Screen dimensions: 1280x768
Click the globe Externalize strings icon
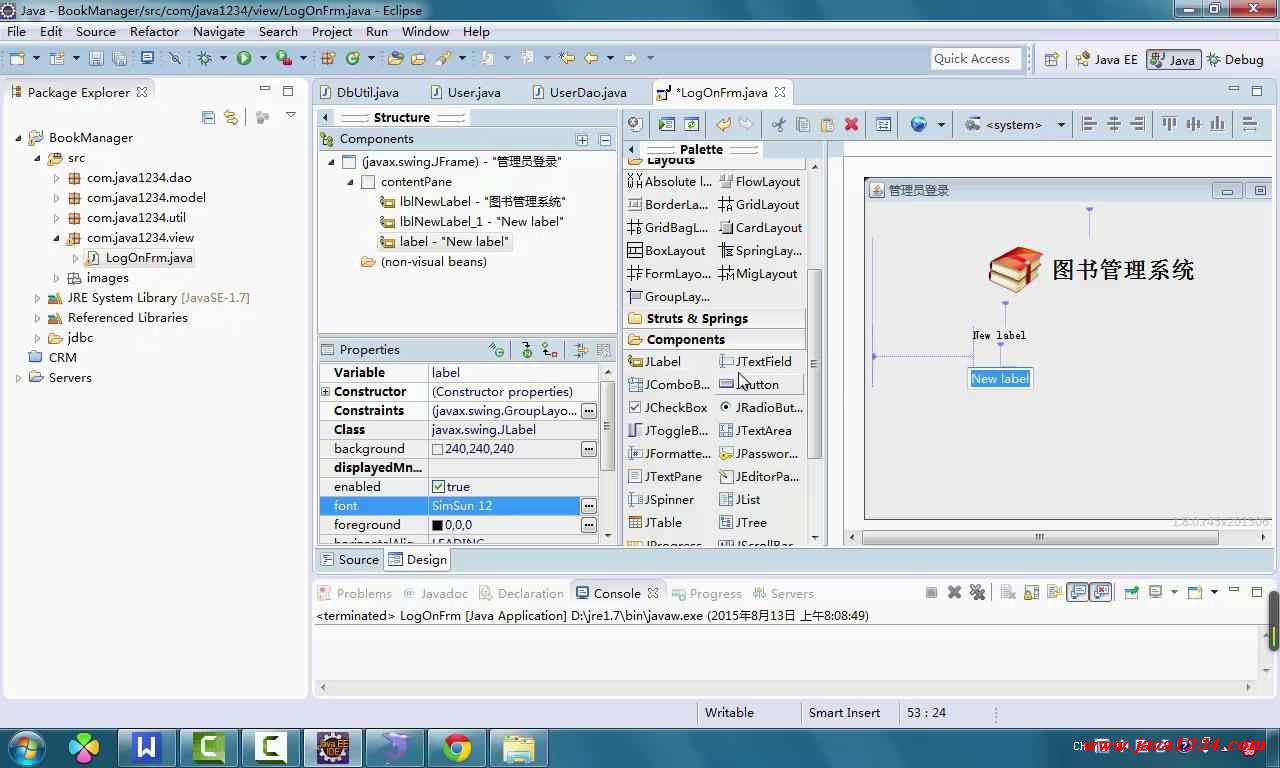919,124
